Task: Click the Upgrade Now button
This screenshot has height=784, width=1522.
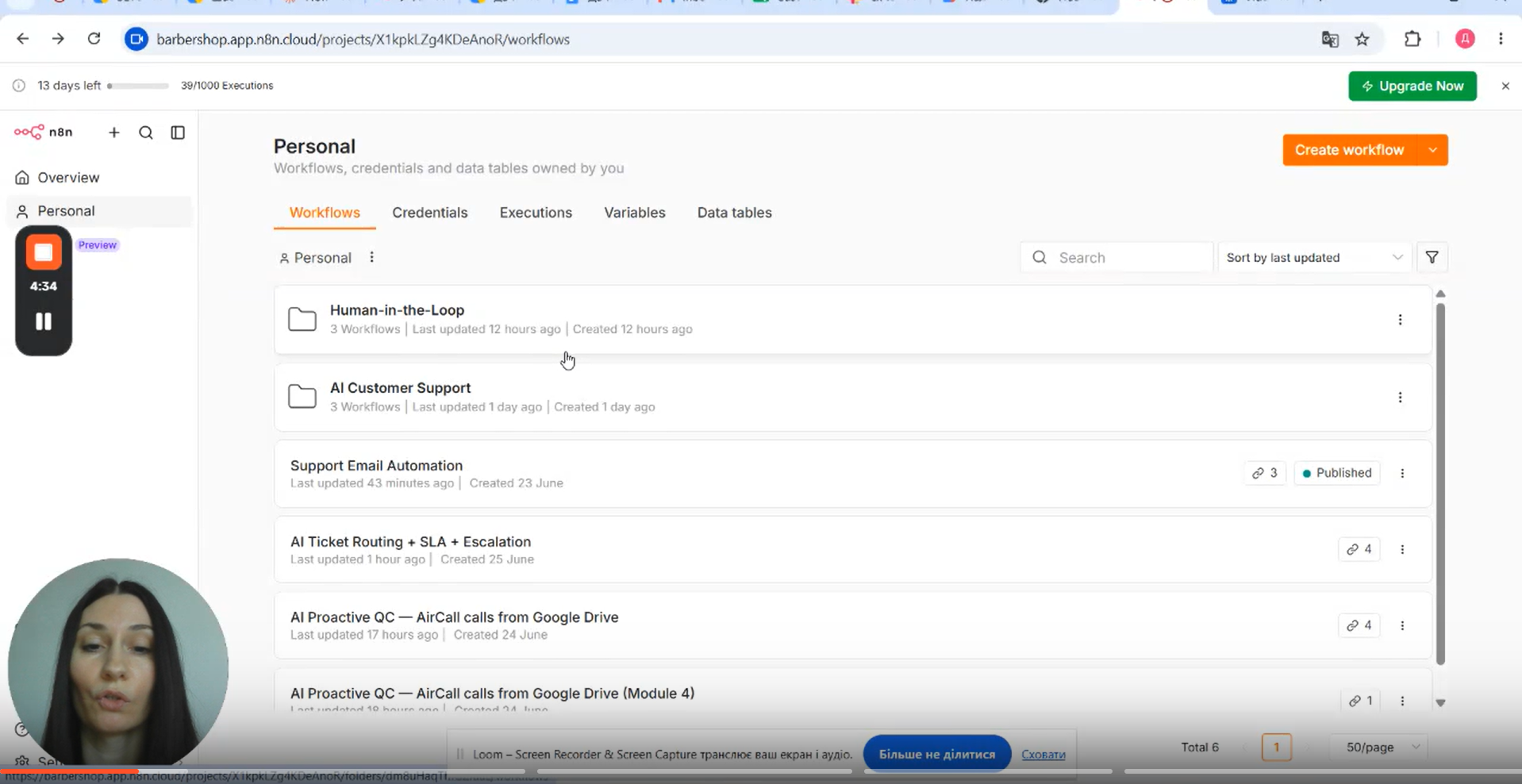Action: pos(1412,86)
